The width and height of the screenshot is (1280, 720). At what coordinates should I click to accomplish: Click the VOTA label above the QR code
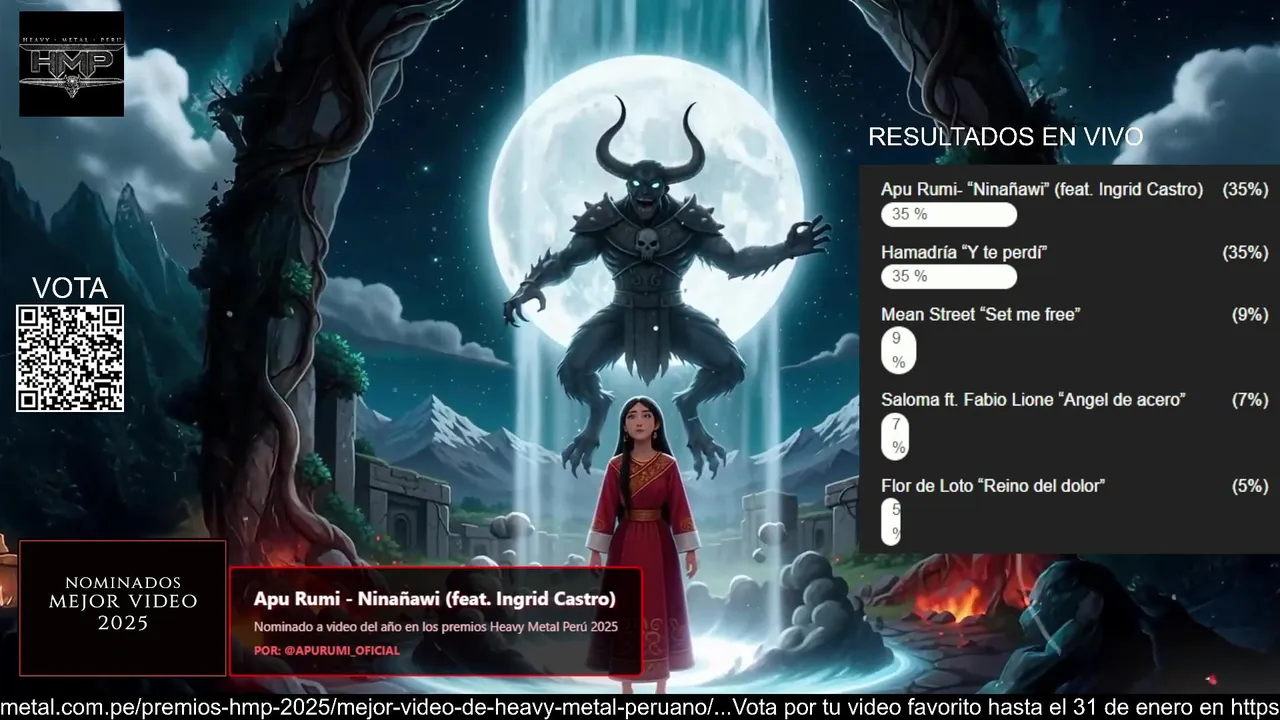70,288
